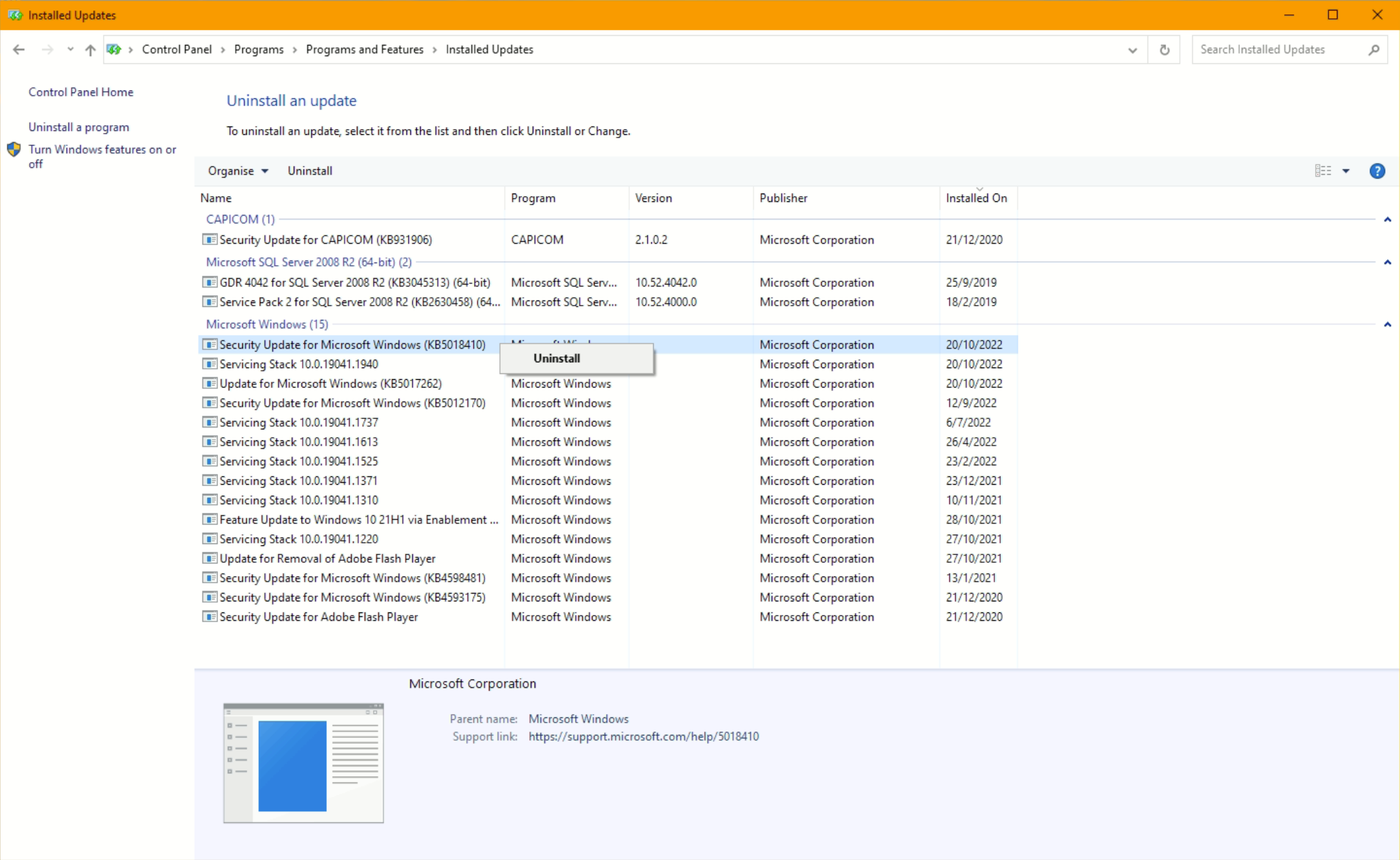The height and width of the screenshot is (860, 1400).
Task: Click icon of Update for Removal of Adobe Flash Player
Action: (210, 558)
